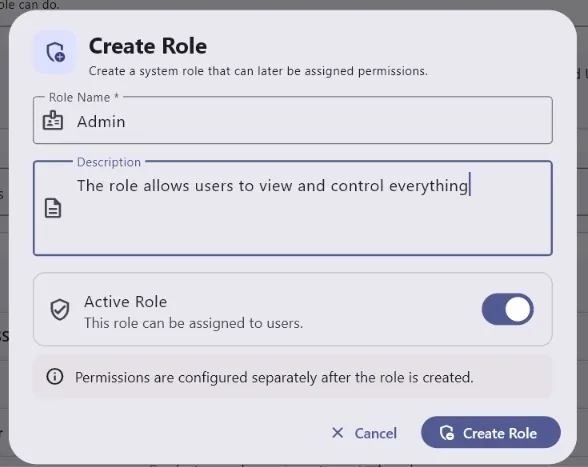Select the 'Create Role' dialog heading text
Viewport: 588px width, 467px height.
148,47
